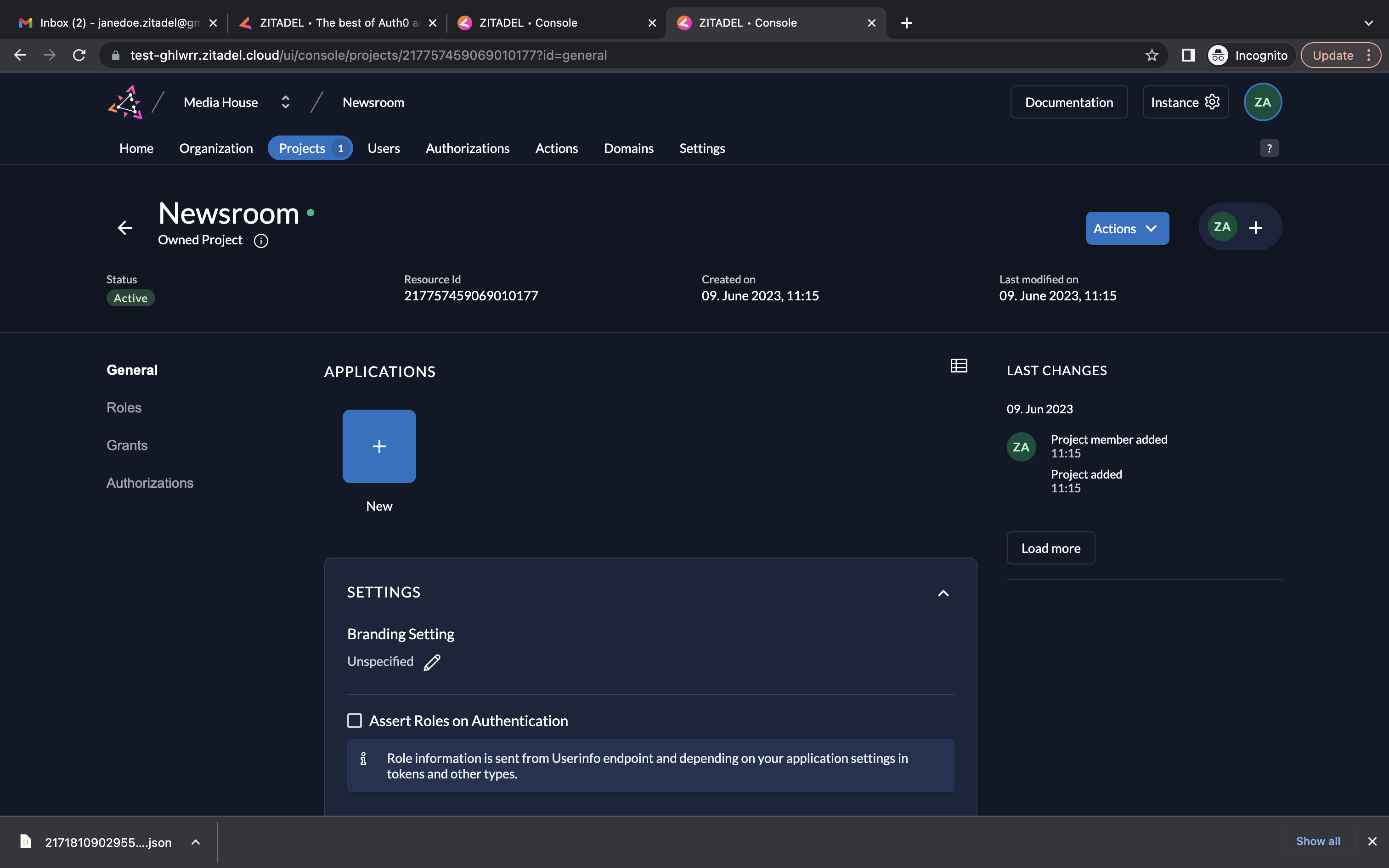Click the ZA user avatar top right
This screenshot has height=868, width=1389.
pos(1262,102)
